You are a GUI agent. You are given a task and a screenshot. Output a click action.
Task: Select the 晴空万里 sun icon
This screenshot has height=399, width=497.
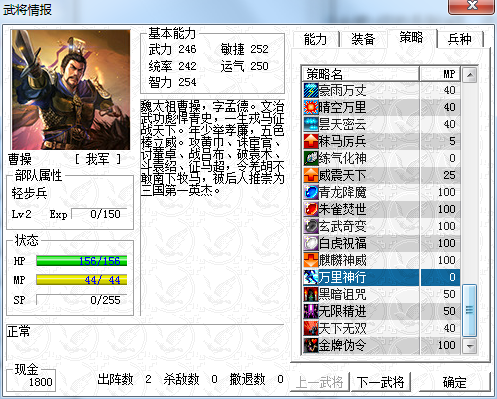311,107
